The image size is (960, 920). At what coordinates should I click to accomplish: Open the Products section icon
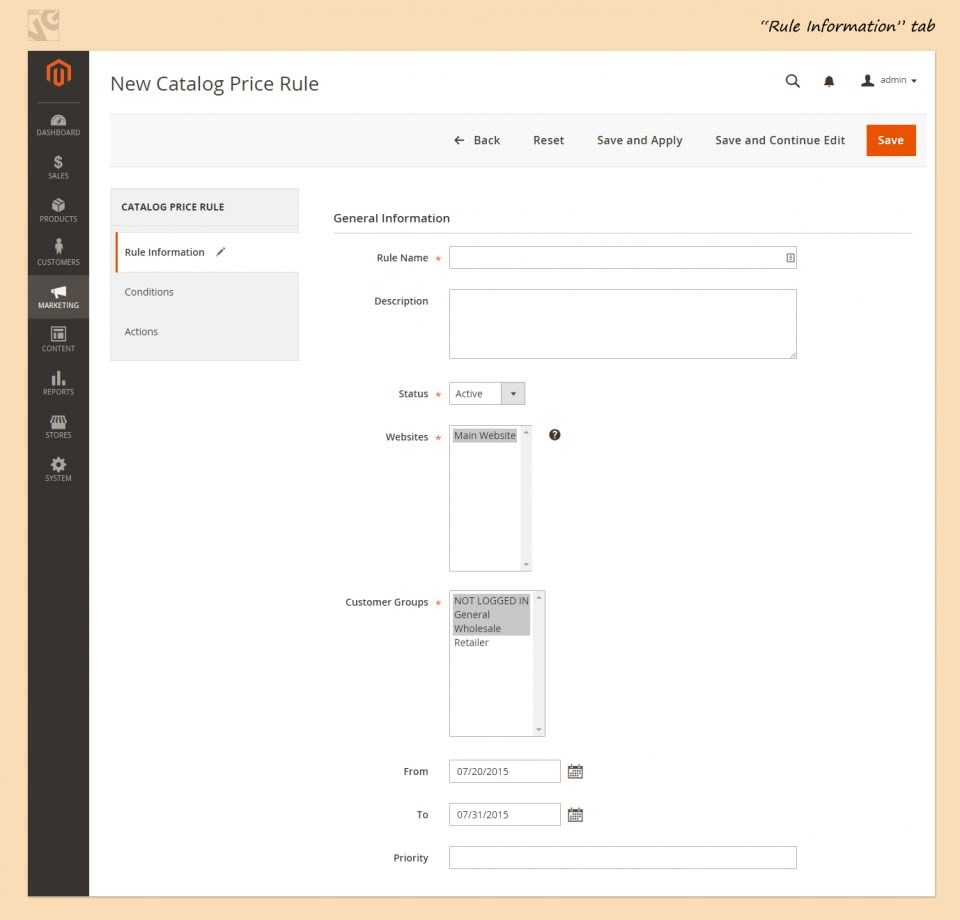point(57,208)
